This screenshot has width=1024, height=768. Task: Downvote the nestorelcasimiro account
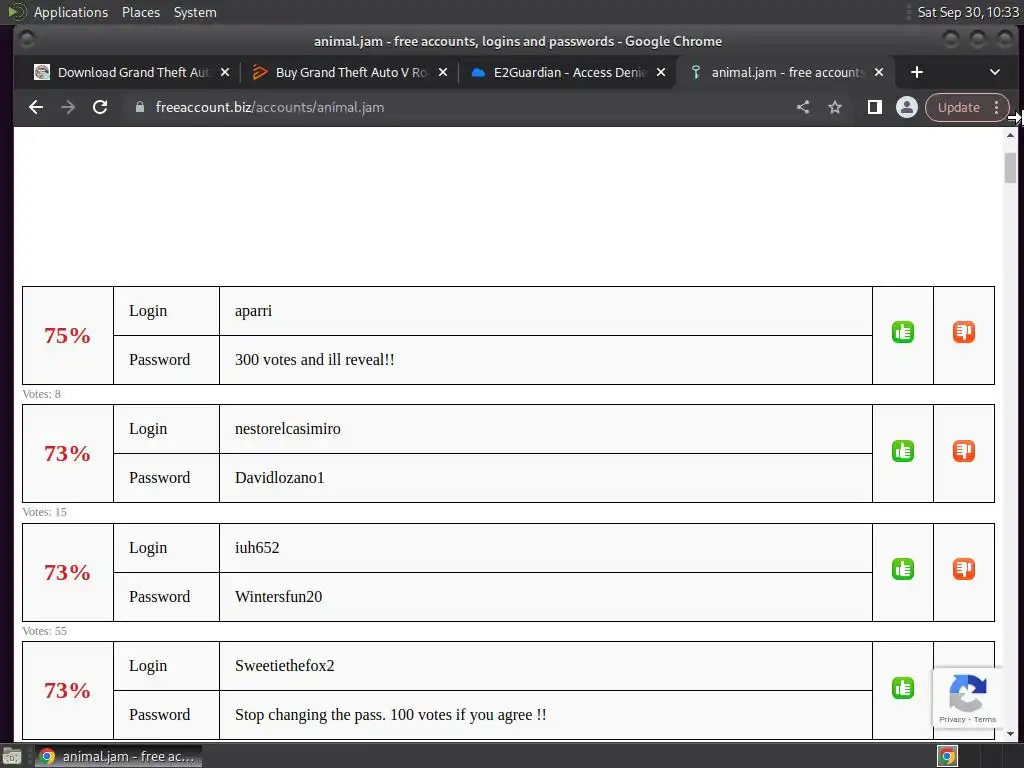coord(963,451)
